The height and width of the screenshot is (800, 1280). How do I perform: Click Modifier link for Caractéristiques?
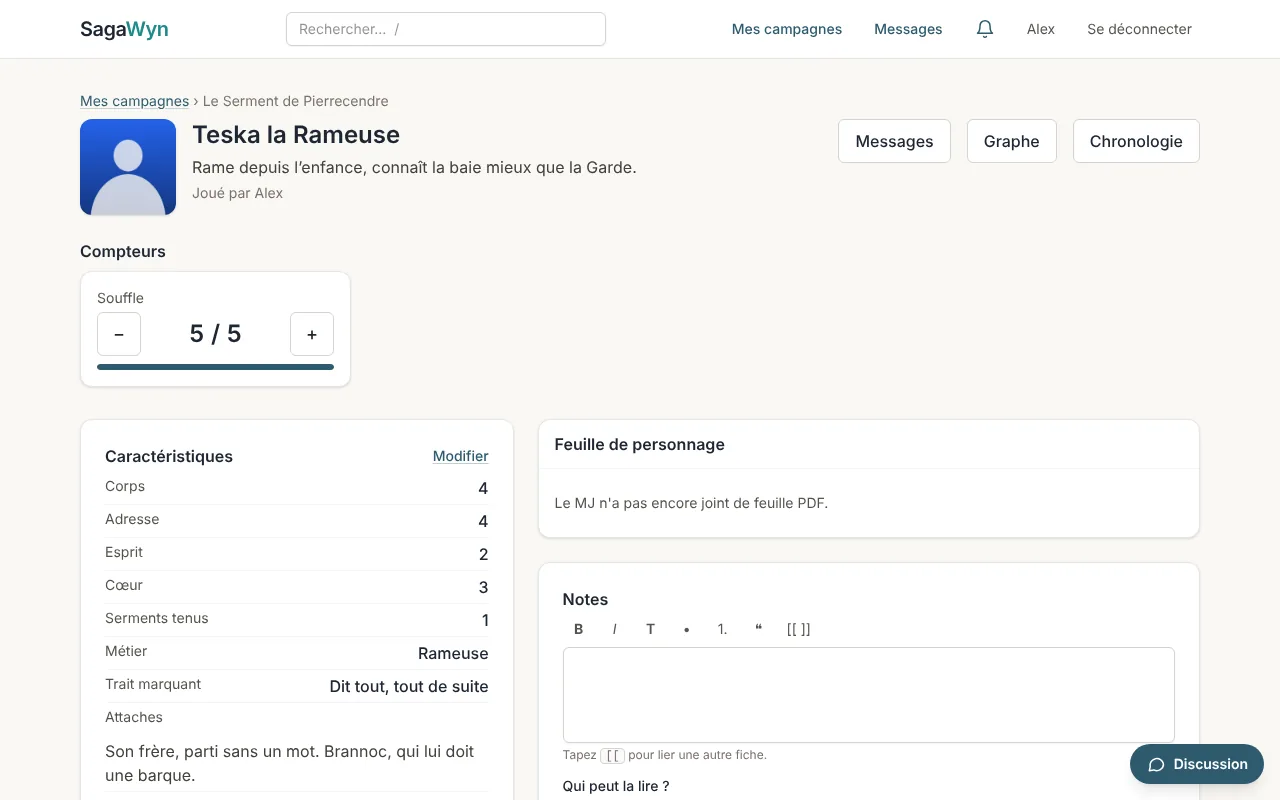461,456
